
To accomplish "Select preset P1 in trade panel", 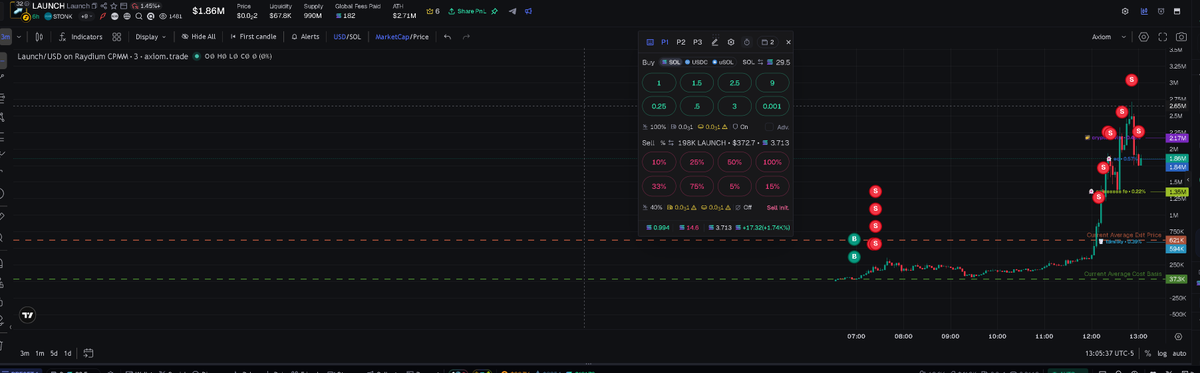I will point(665,42).
